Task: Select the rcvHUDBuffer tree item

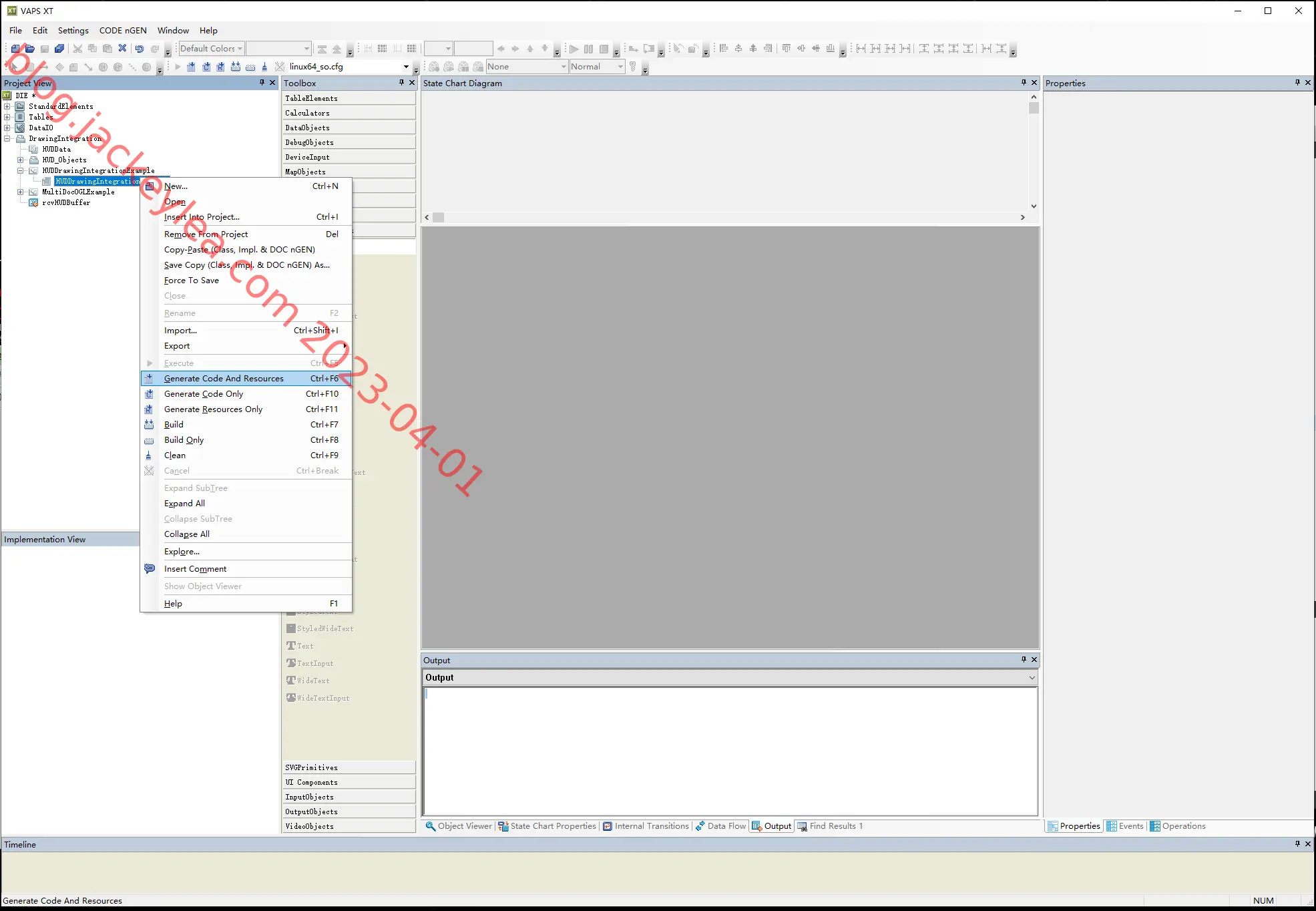Action: (66, 202)
